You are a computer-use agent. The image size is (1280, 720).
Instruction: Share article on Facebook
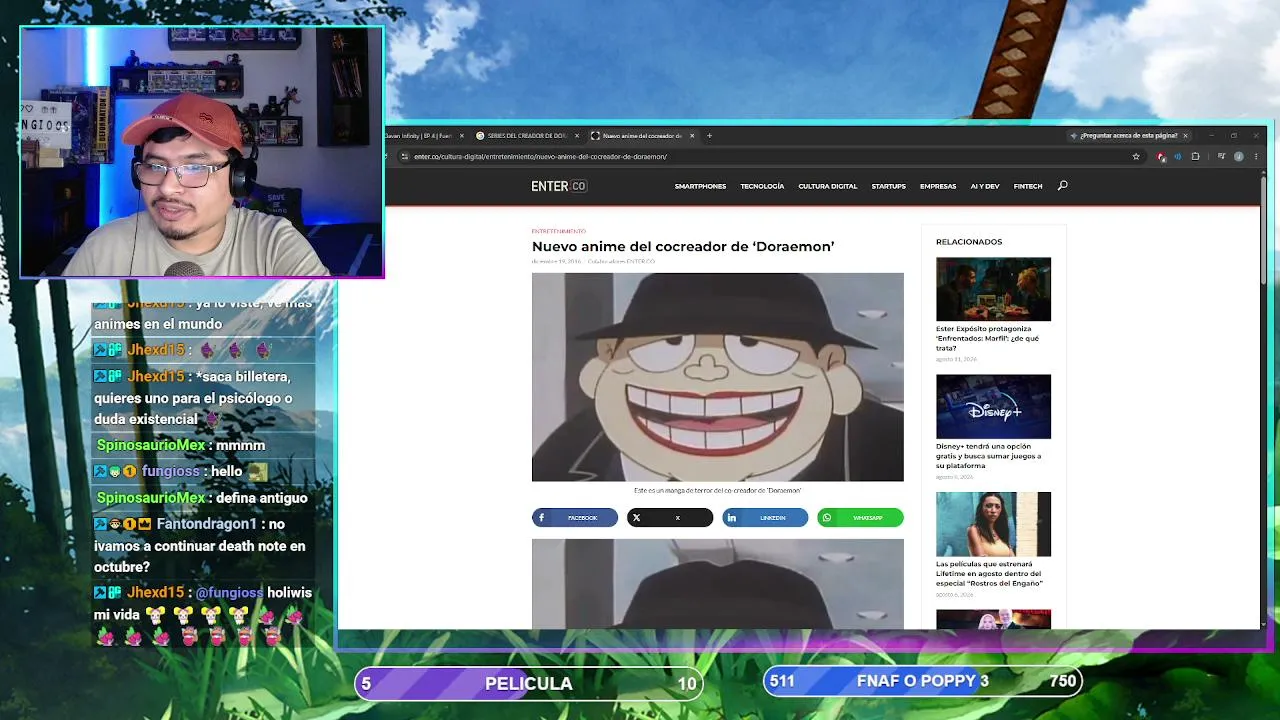pos(575,518)
